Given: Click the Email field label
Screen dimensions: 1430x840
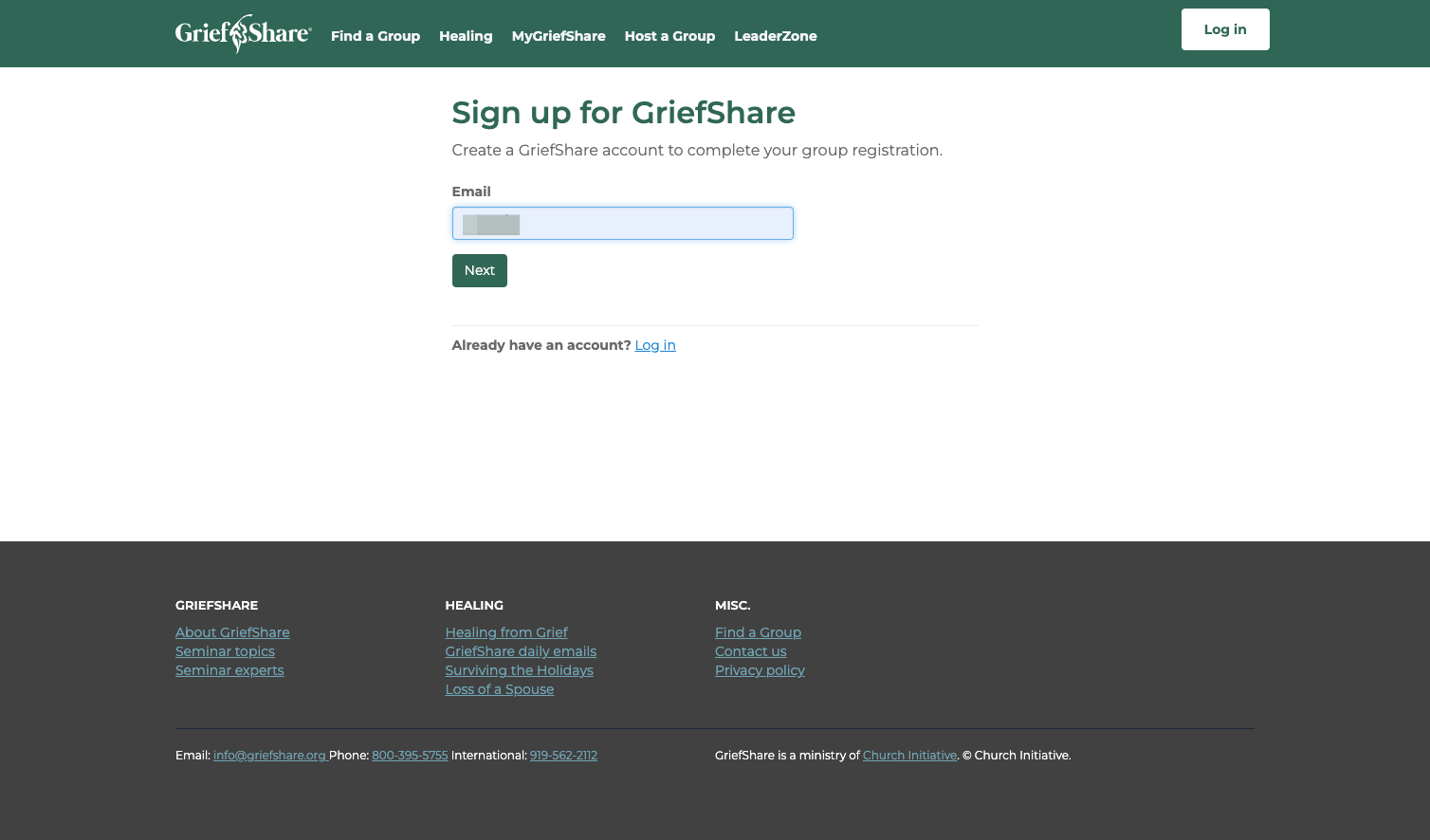Looking at the screenshot, I should pyautogui.click(x=471, y=192).
